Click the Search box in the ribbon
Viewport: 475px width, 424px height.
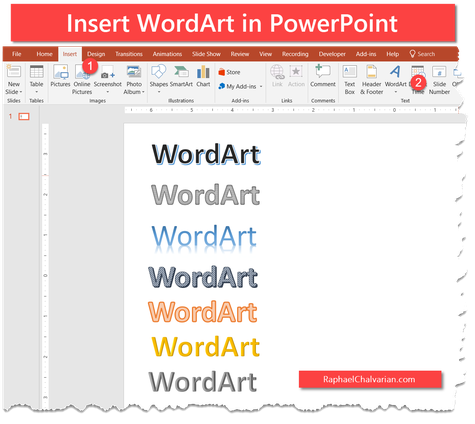point(422,54)
